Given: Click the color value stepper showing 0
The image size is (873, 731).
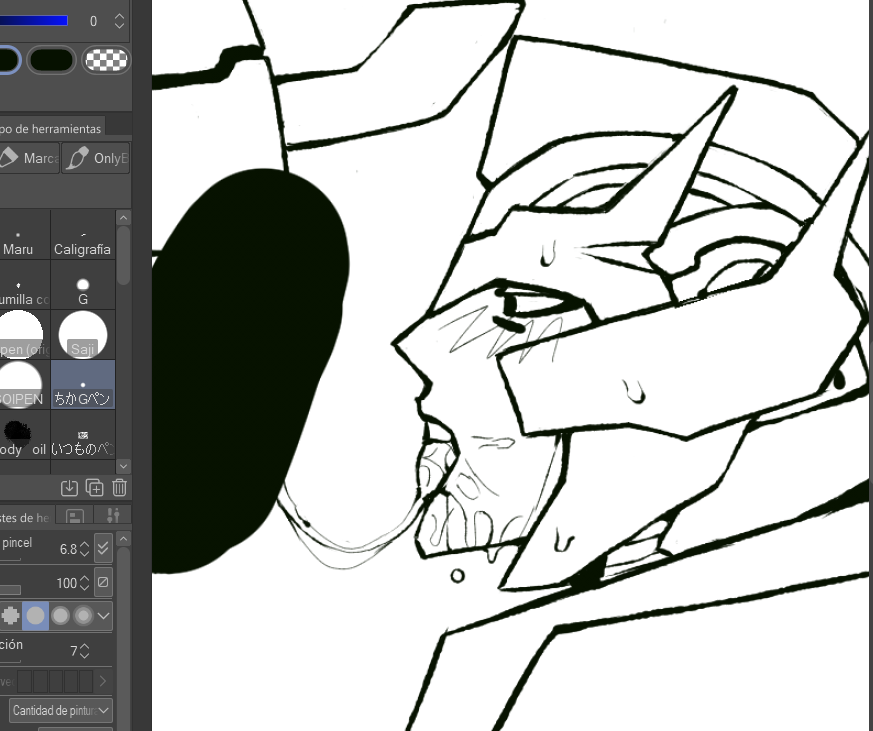Looking at the screenshot, I should click(119, 21).
